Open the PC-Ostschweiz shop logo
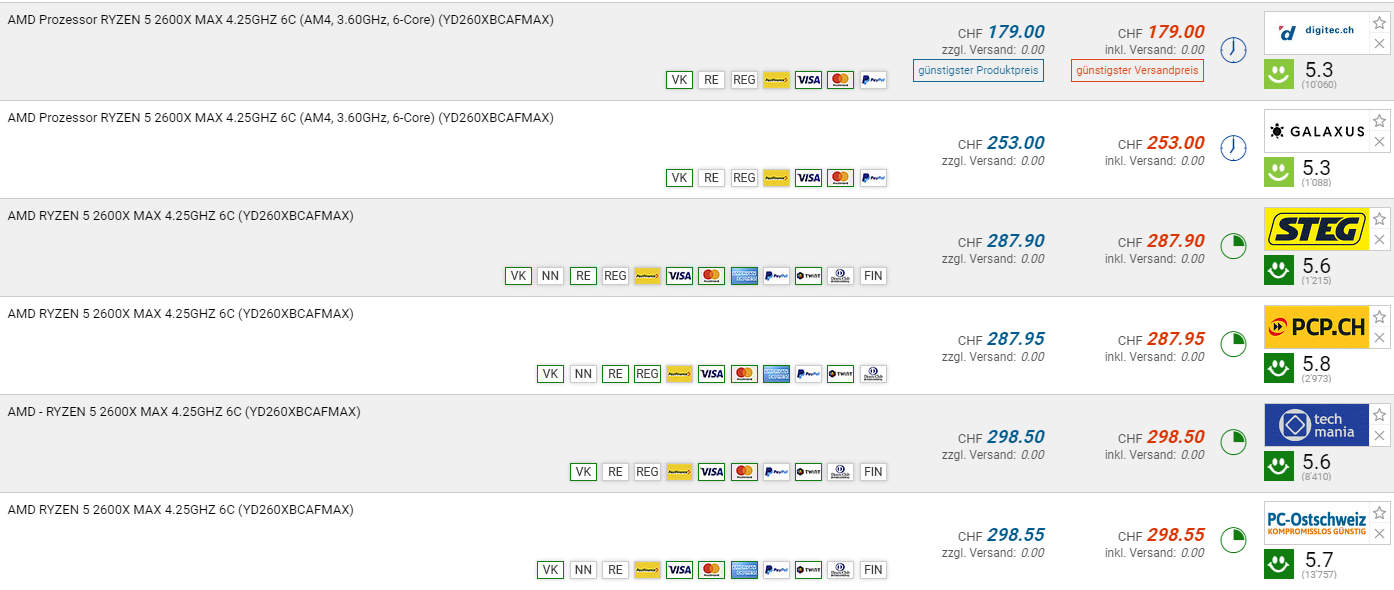The height and width of the screenshot is (590, 1394). click(x=1316, y=523)
